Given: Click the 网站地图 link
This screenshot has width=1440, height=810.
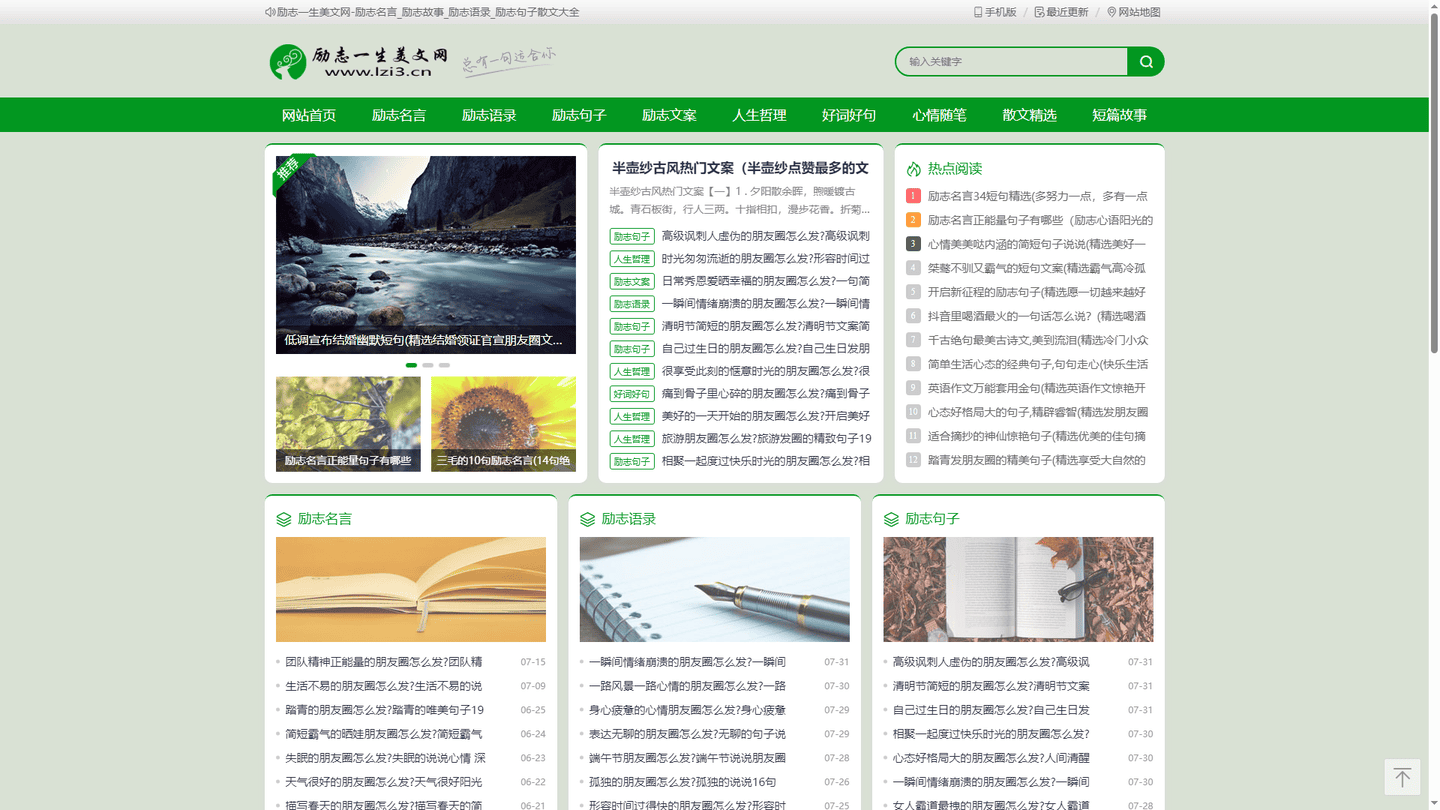Looking at the screenshot, I should (1139, 12).
